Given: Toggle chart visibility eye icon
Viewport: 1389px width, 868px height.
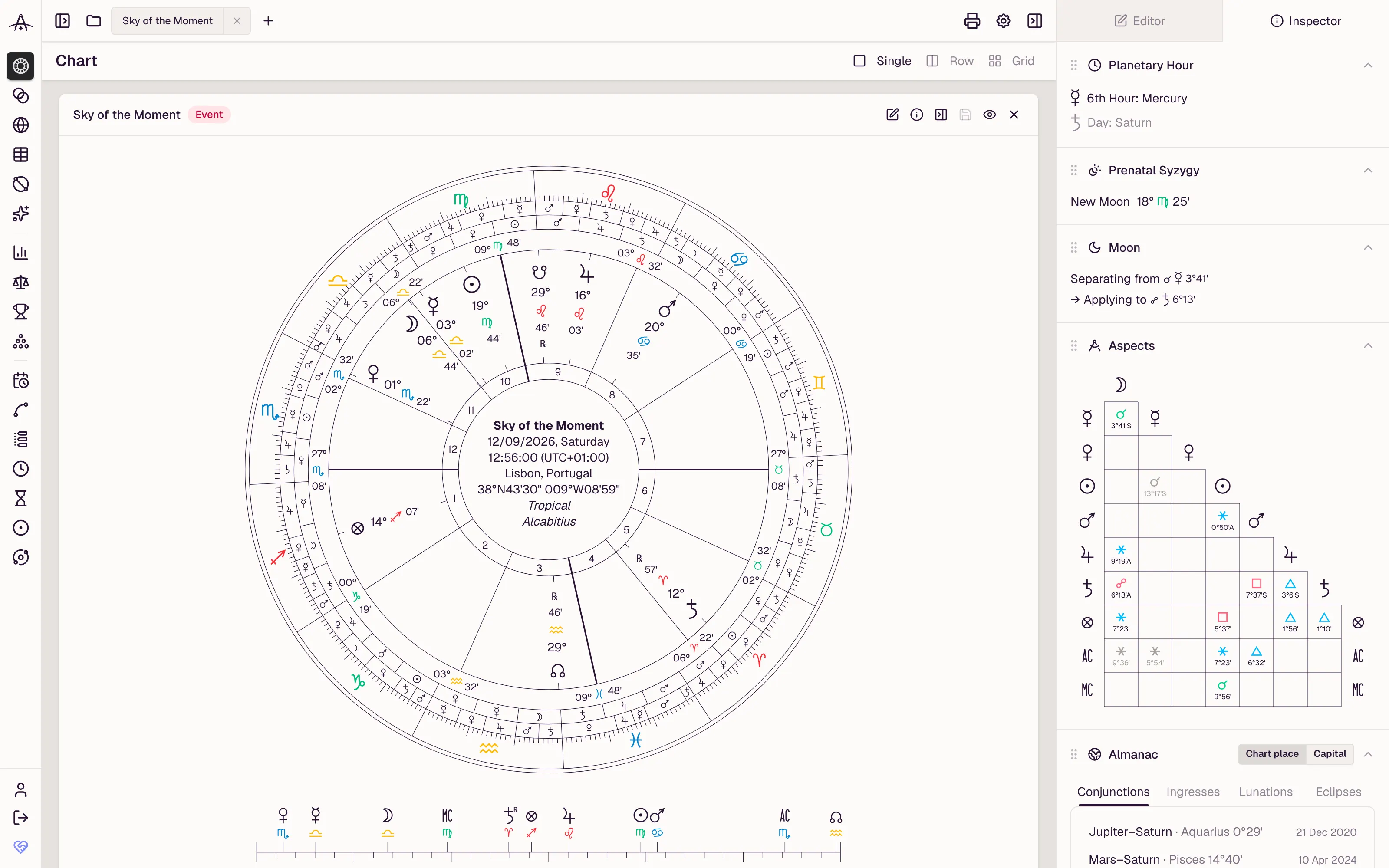Looking at the screenshot, I should (990, 115).
